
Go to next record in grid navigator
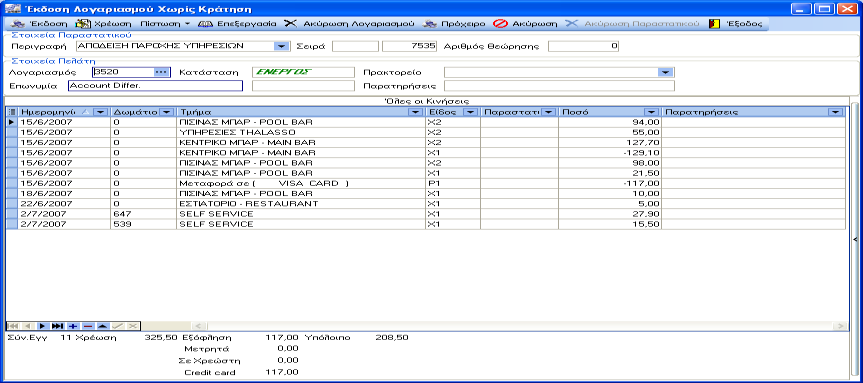coord(42,326)
